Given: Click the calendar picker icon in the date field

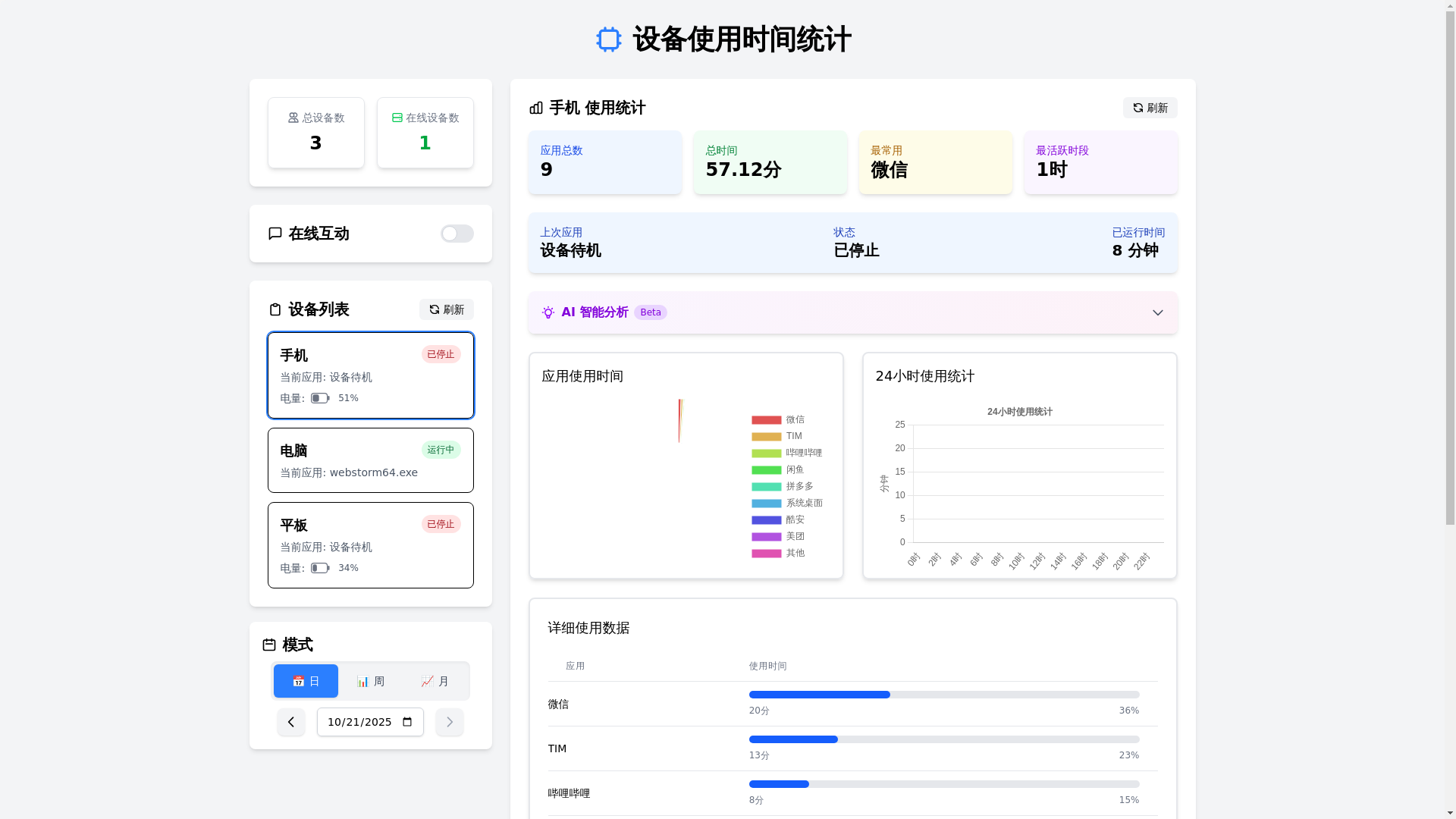Looking at the screenshot, I should coord(407,722).
